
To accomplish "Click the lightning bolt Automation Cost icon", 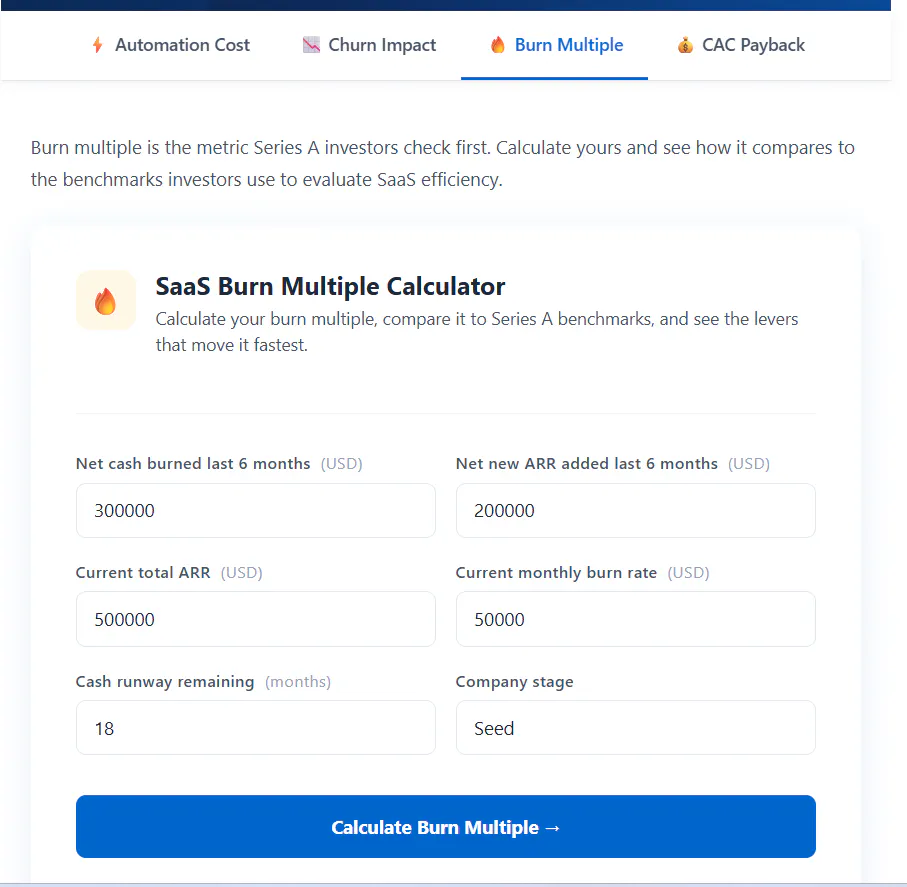I will [x=98, y=45].
